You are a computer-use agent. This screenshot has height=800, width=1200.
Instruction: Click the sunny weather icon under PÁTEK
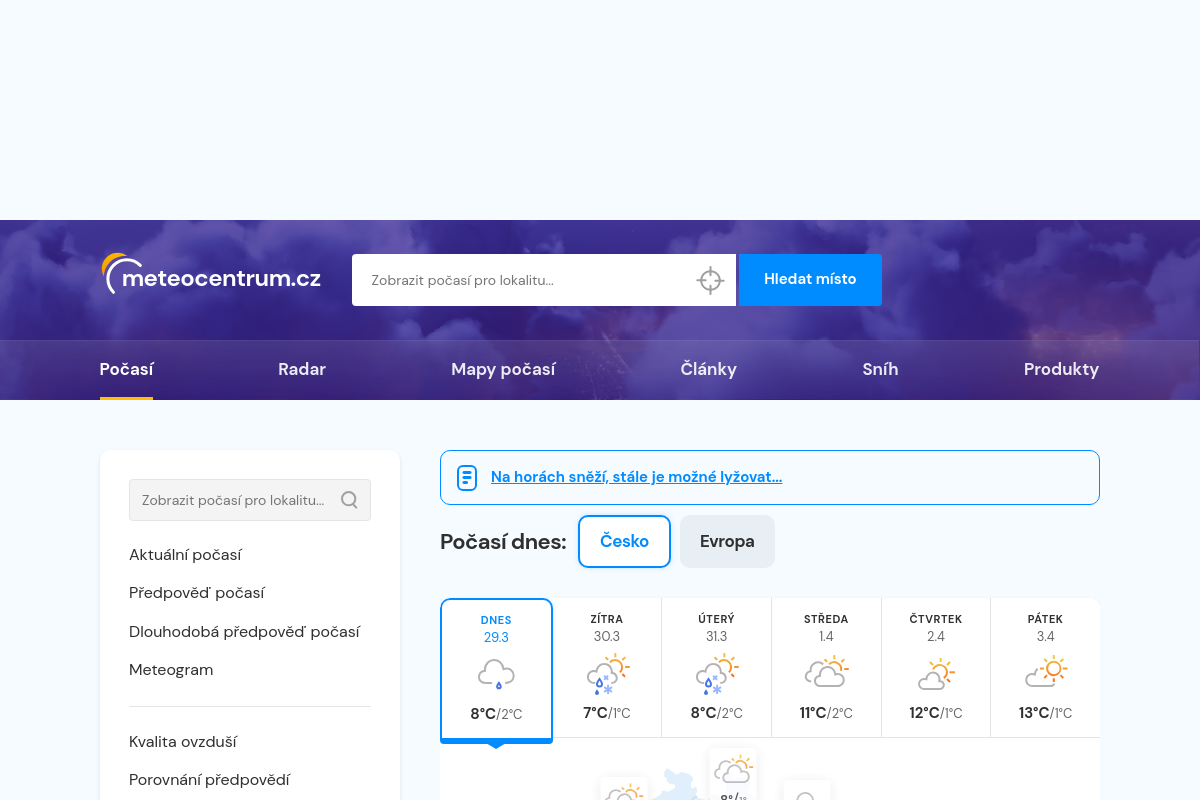1046,673
